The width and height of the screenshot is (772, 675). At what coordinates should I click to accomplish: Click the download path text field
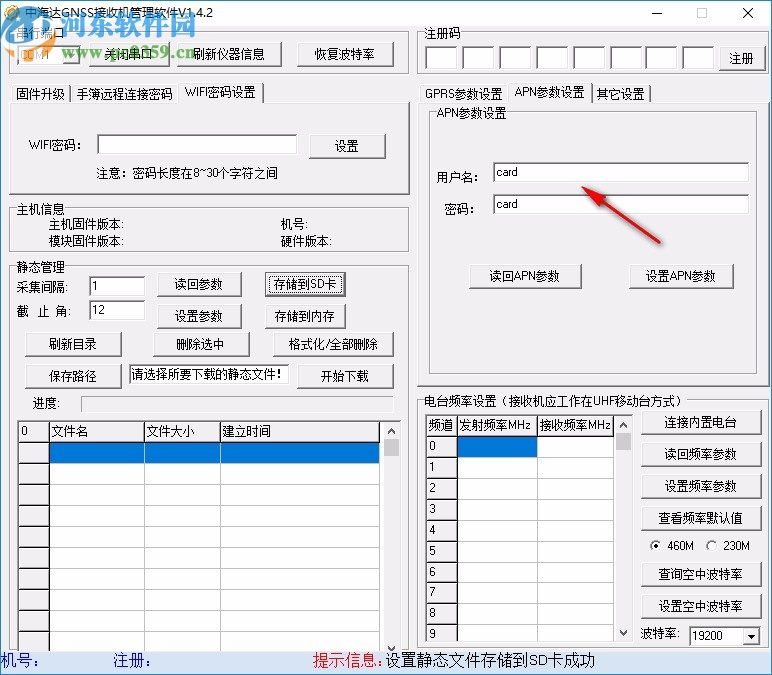pyautogui.click(x=209, y=374)
